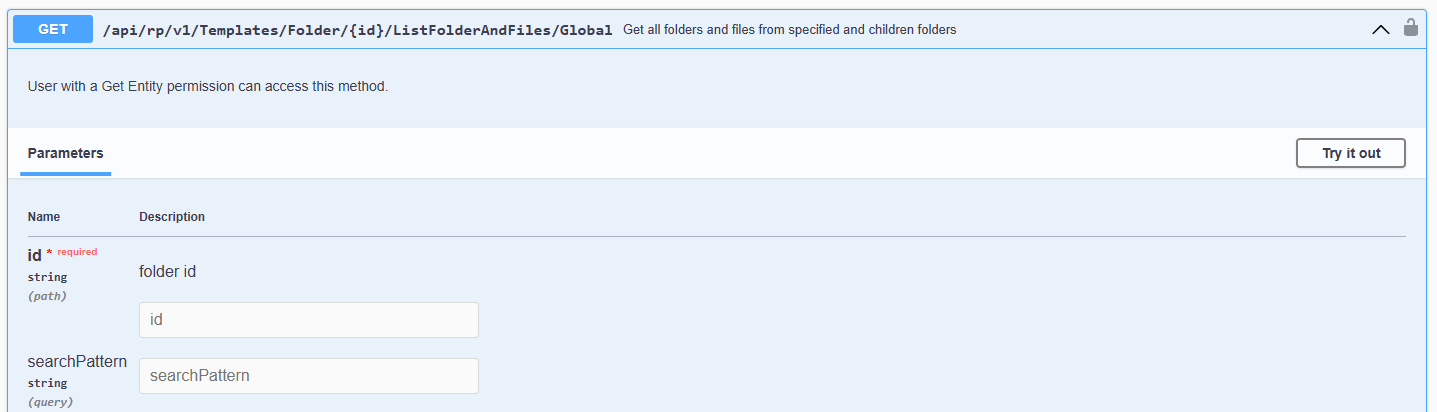Click the searchPattern parameter name label
The image size is (1437, 412).
coord(77,362)
